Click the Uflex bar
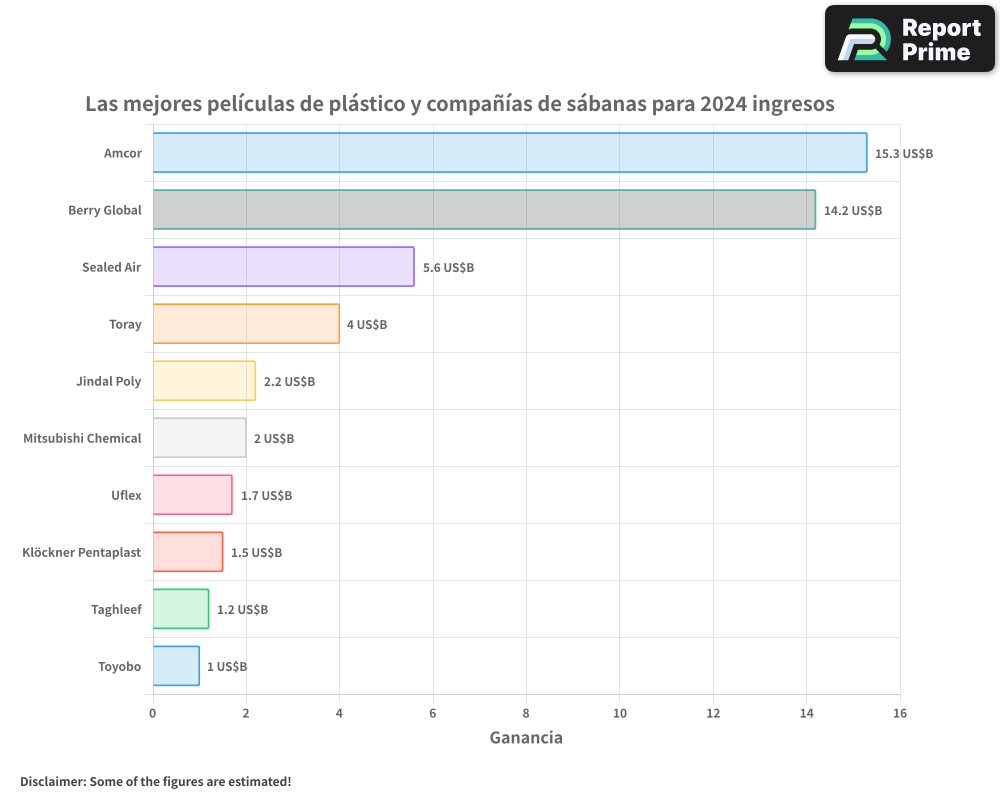The image size is (1000, 800). (x=190, y=495)
